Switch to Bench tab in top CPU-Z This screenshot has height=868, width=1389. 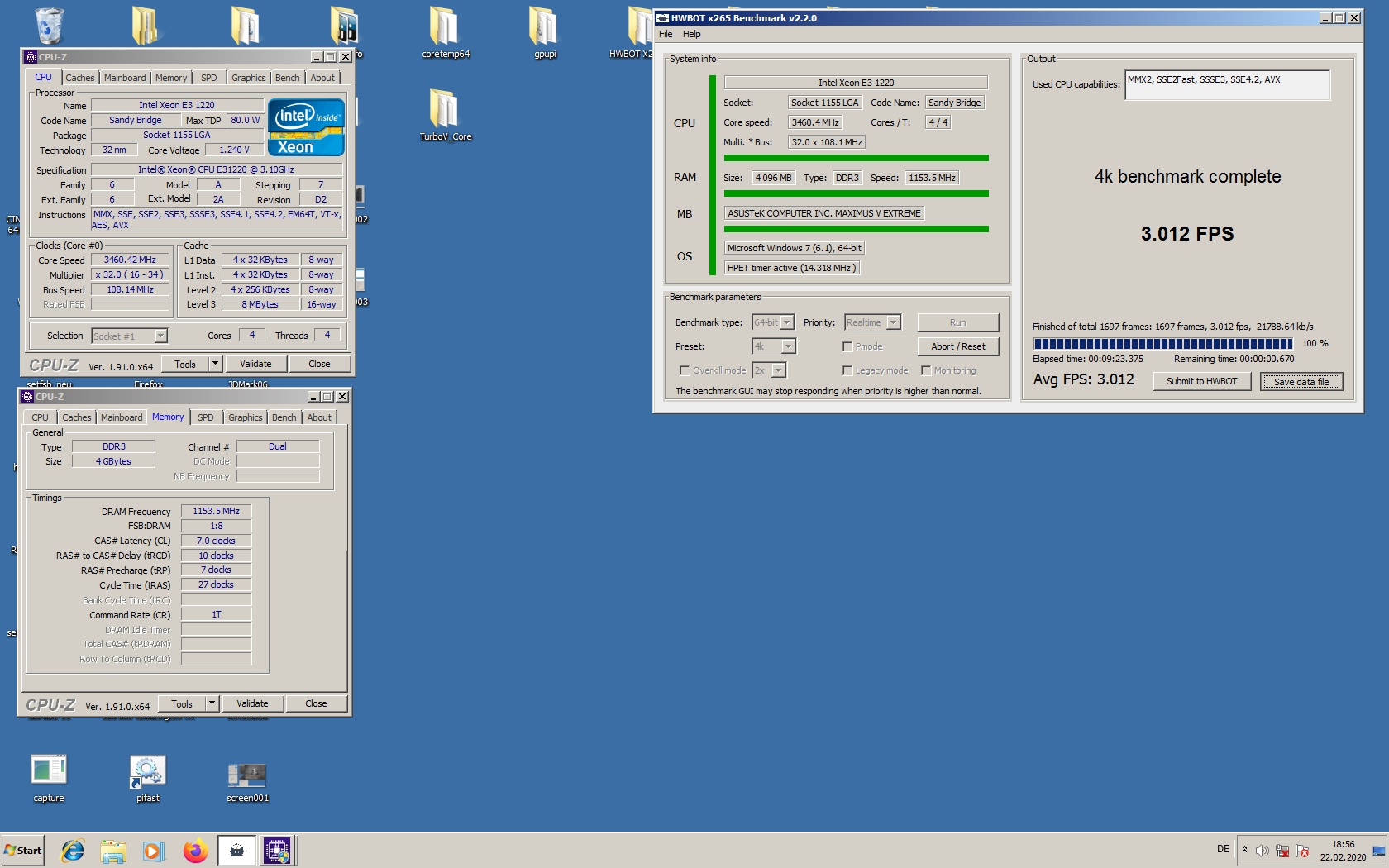tap(288, 78)
